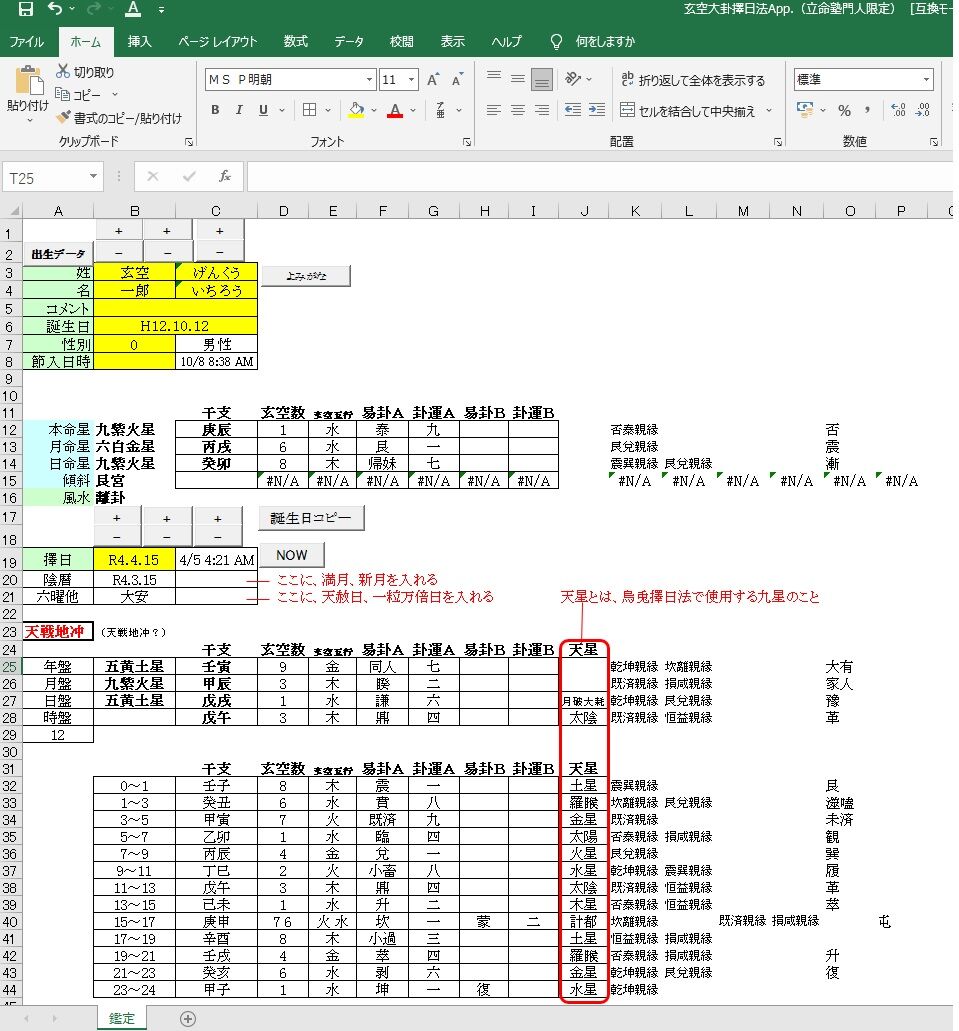The image size is (959, 1031).
Task: Open the Name Box dropdown arrow
Action: click(93, 176)
